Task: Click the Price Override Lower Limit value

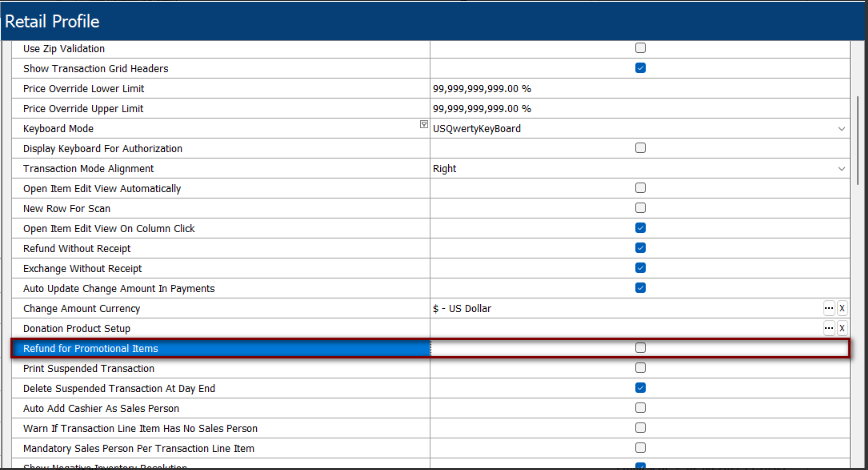Action: [x=482, y=89]
